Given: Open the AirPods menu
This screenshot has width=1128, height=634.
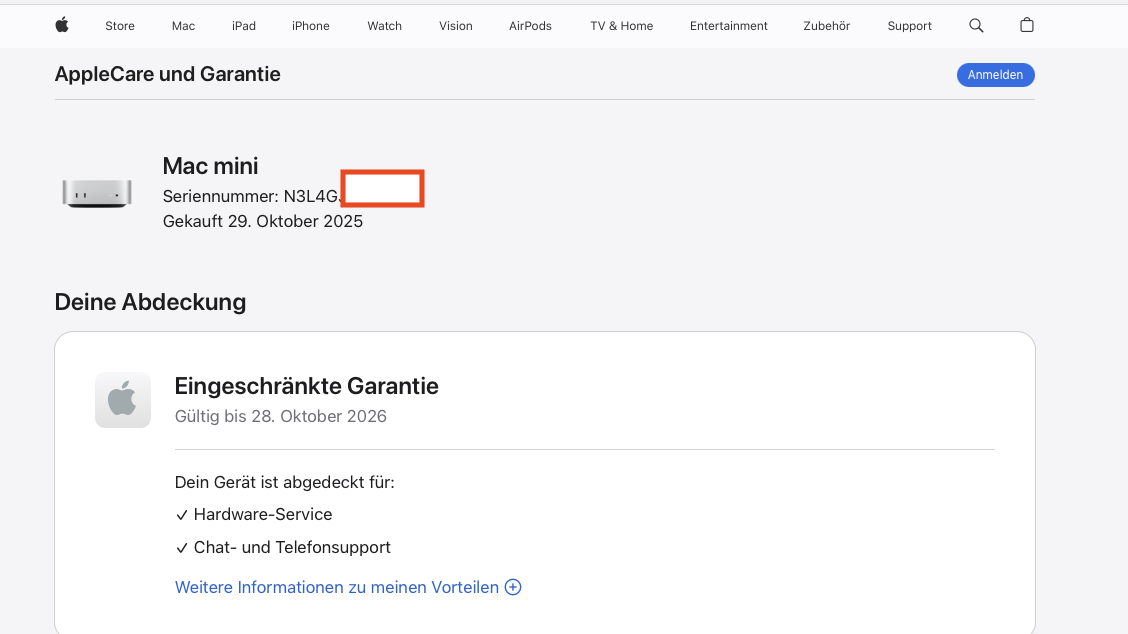Looking at the screenshot, I should click(530, 26).
